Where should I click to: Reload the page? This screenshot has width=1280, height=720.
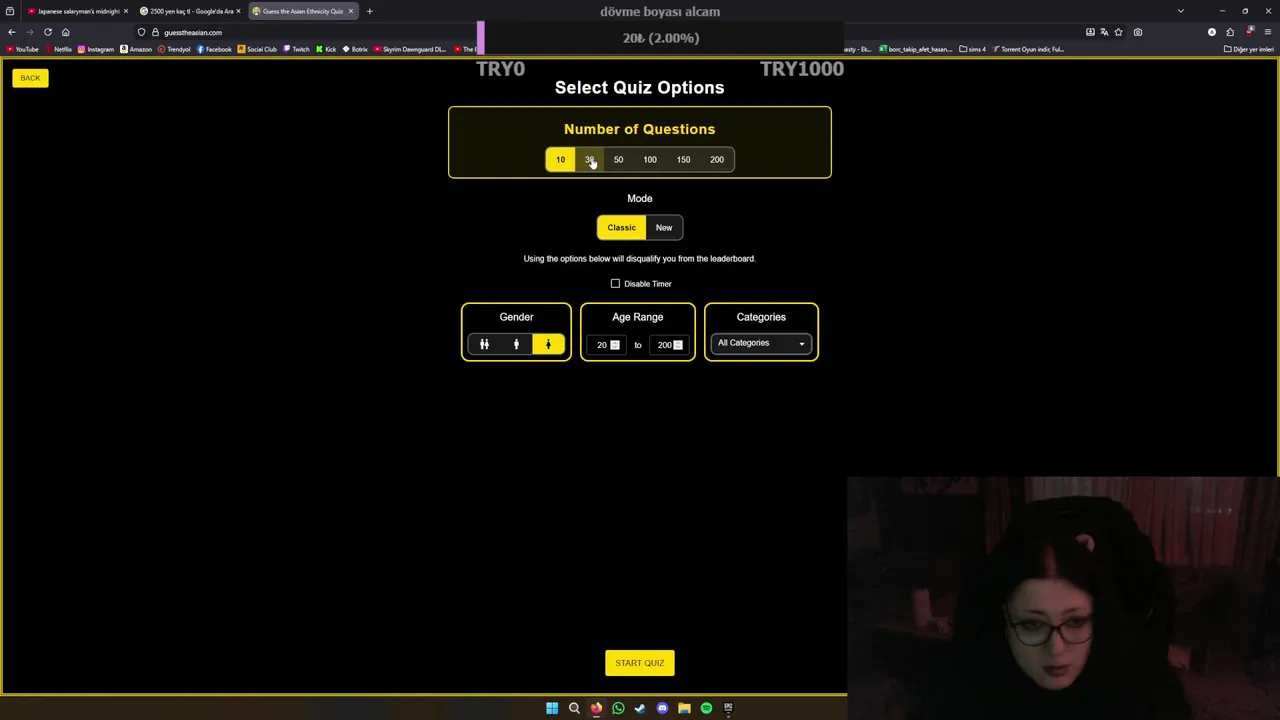click(x=47, y=32)
